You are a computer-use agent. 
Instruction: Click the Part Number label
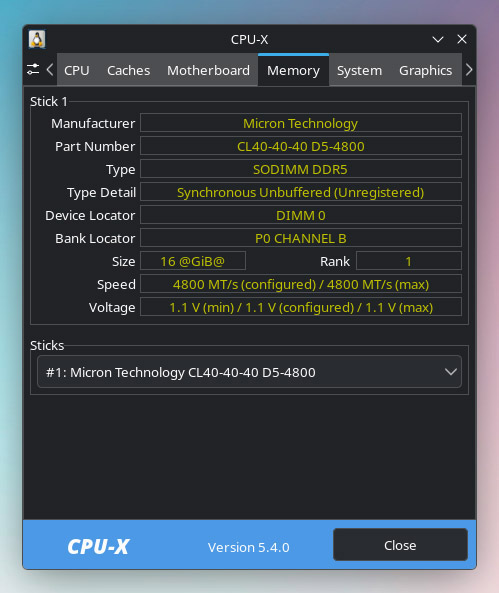click(95, 146)
